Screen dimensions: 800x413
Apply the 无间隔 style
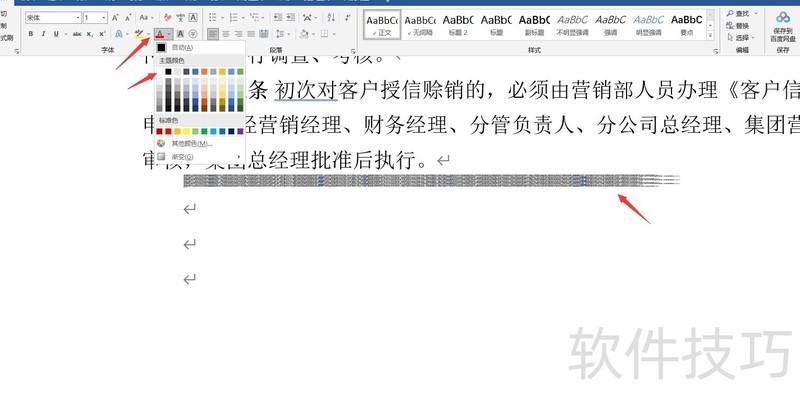point(420,25)
